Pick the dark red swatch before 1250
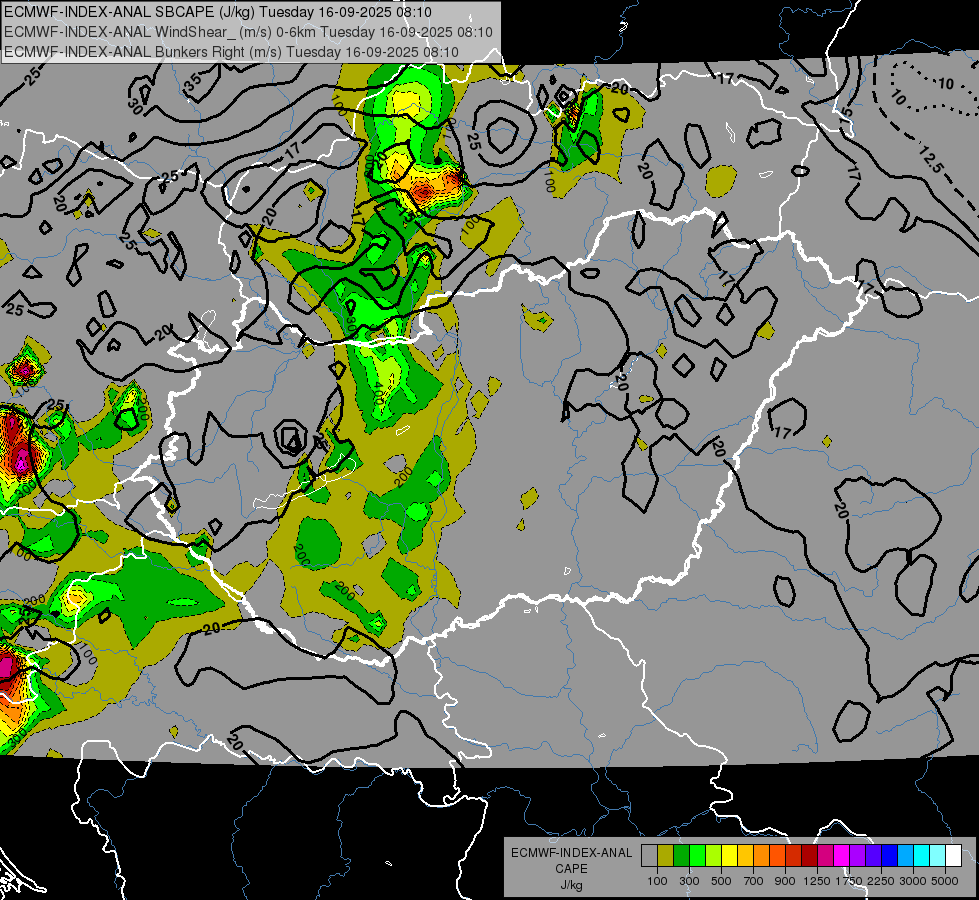The image size is (979, 900). (x=810, y=856)
